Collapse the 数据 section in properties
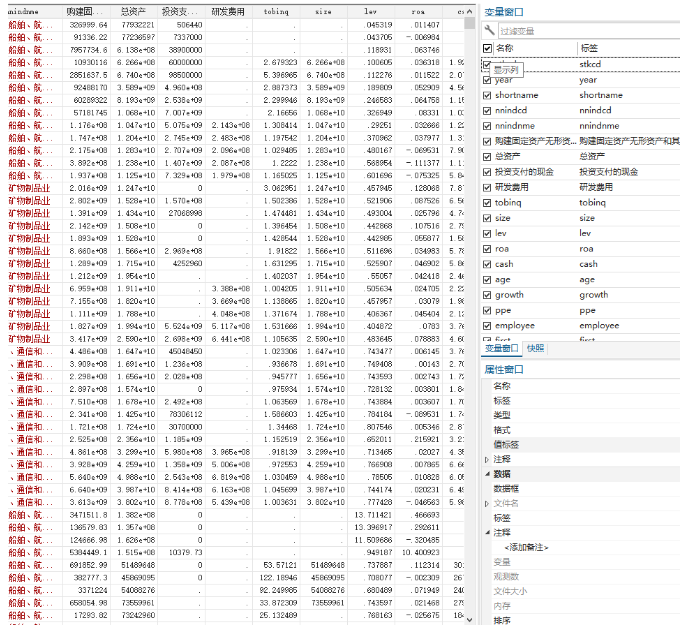 pos(487,474)
